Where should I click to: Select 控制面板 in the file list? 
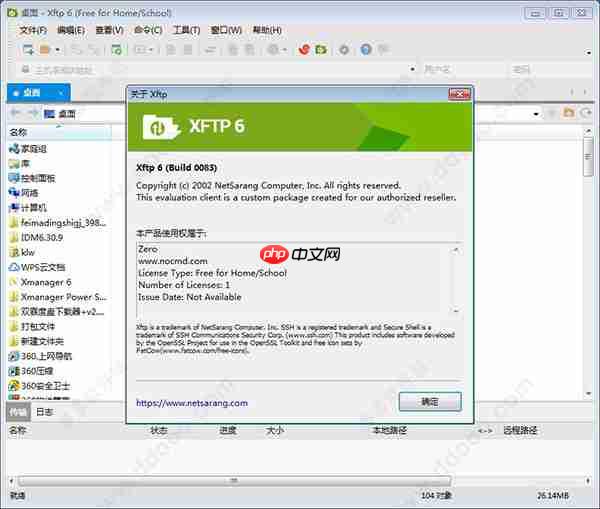tap(32, 178)
